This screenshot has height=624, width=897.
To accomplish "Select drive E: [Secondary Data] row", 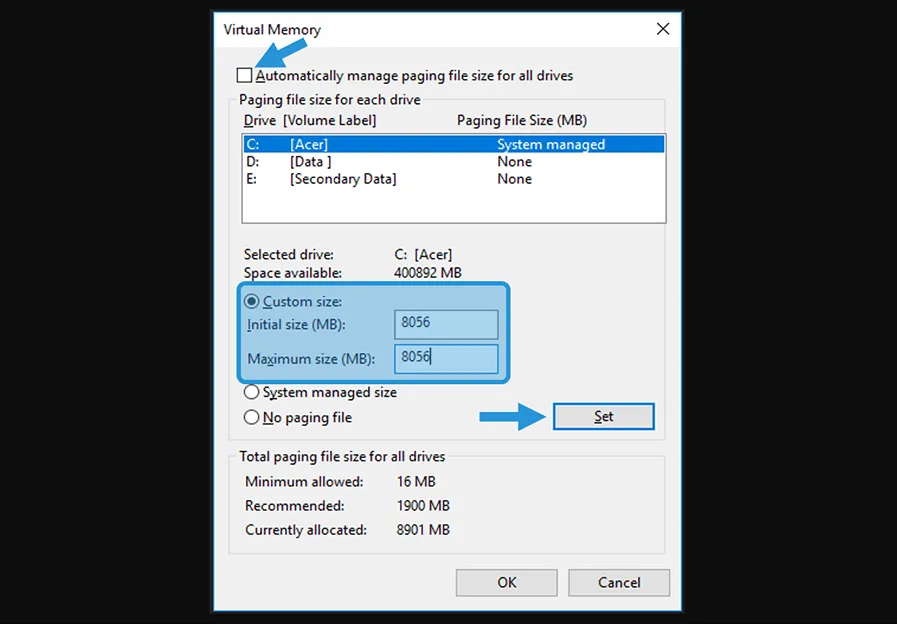I will tap(454, 179).
